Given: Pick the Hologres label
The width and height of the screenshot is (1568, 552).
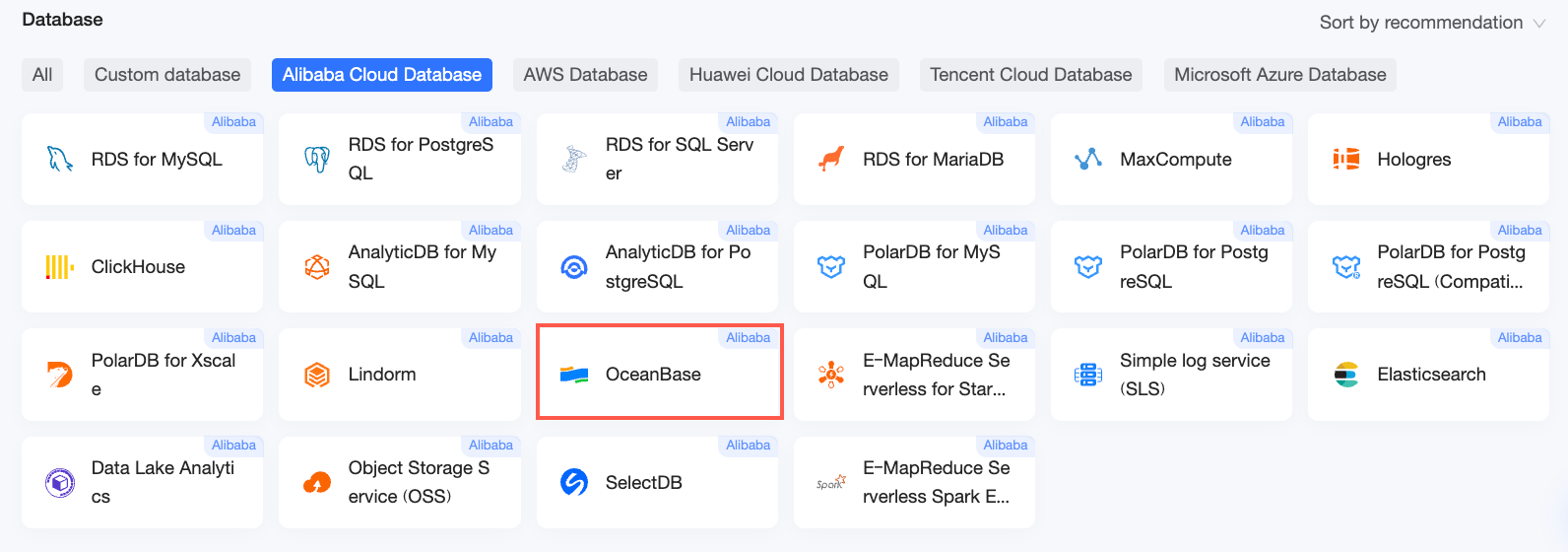Looking at the screenshot, I should (1414, 159).
